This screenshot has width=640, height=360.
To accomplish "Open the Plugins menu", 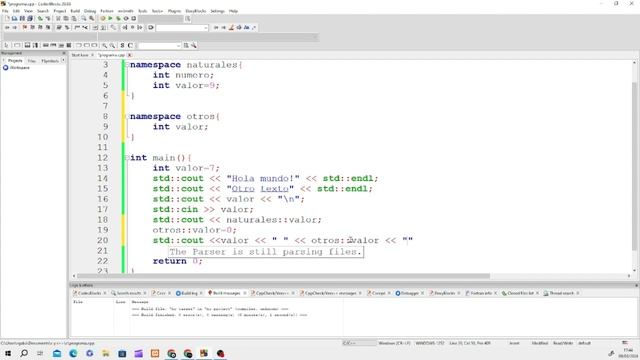I will pyautogui.click(x=174, y=11).
